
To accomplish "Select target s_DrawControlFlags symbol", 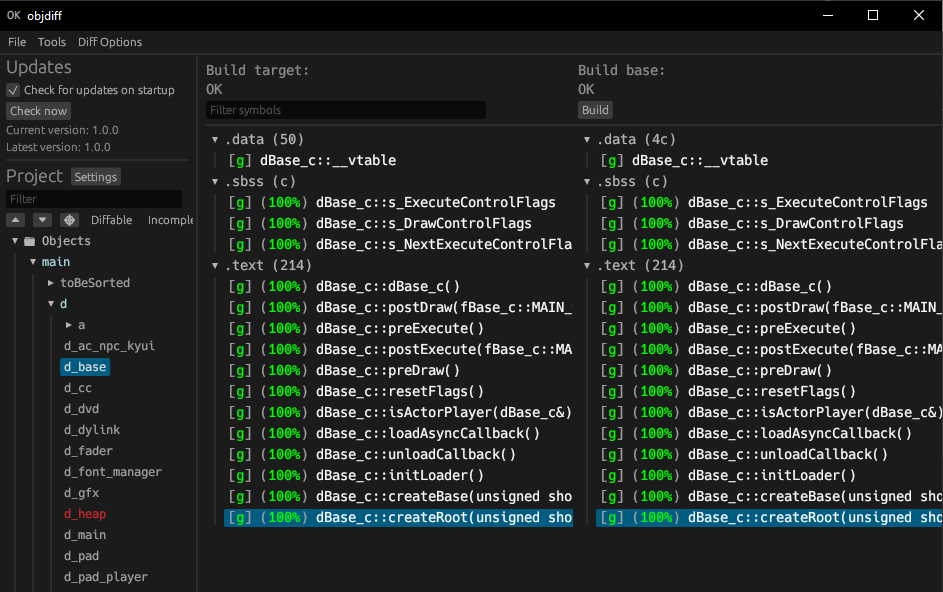I will pos(379,224).
